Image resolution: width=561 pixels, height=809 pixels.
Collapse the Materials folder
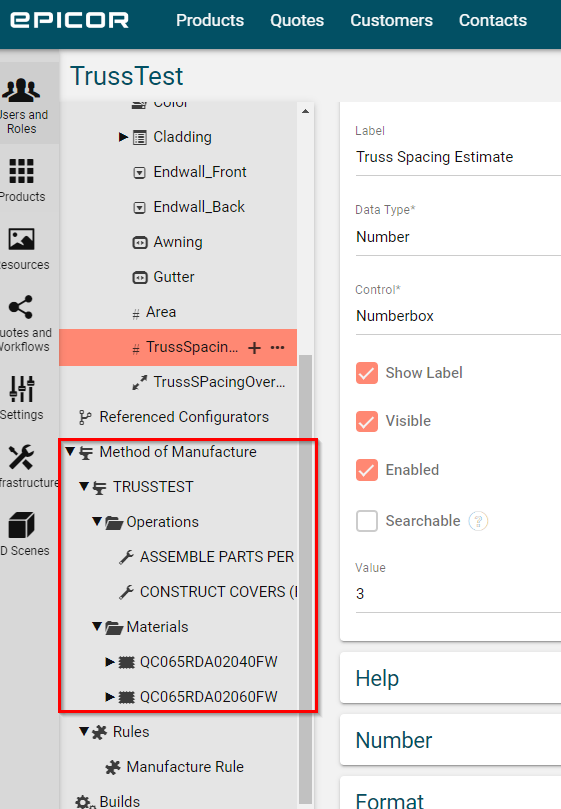[x=97, y=626]
